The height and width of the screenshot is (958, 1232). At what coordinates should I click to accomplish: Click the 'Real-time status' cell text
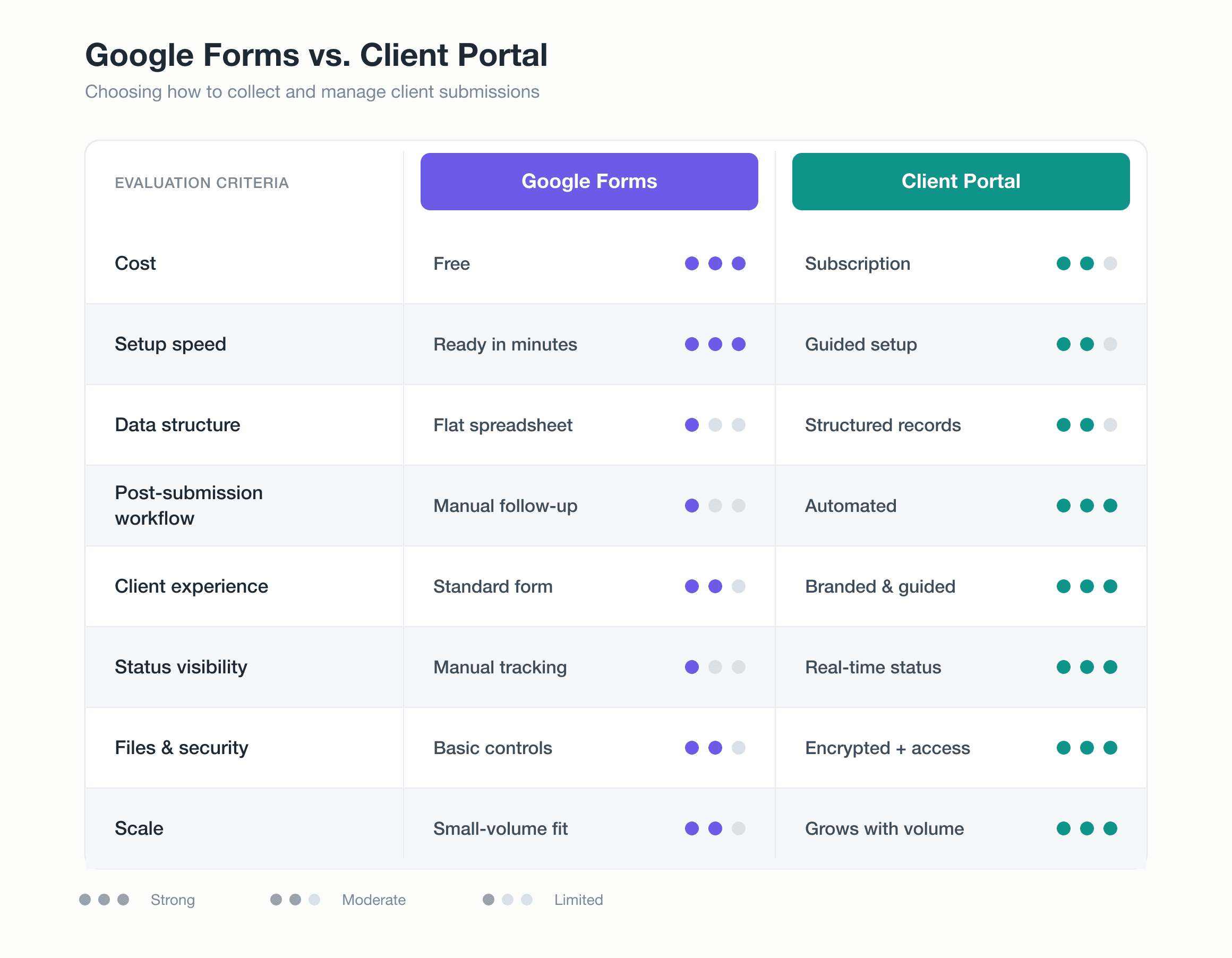(x=872, y=667)
